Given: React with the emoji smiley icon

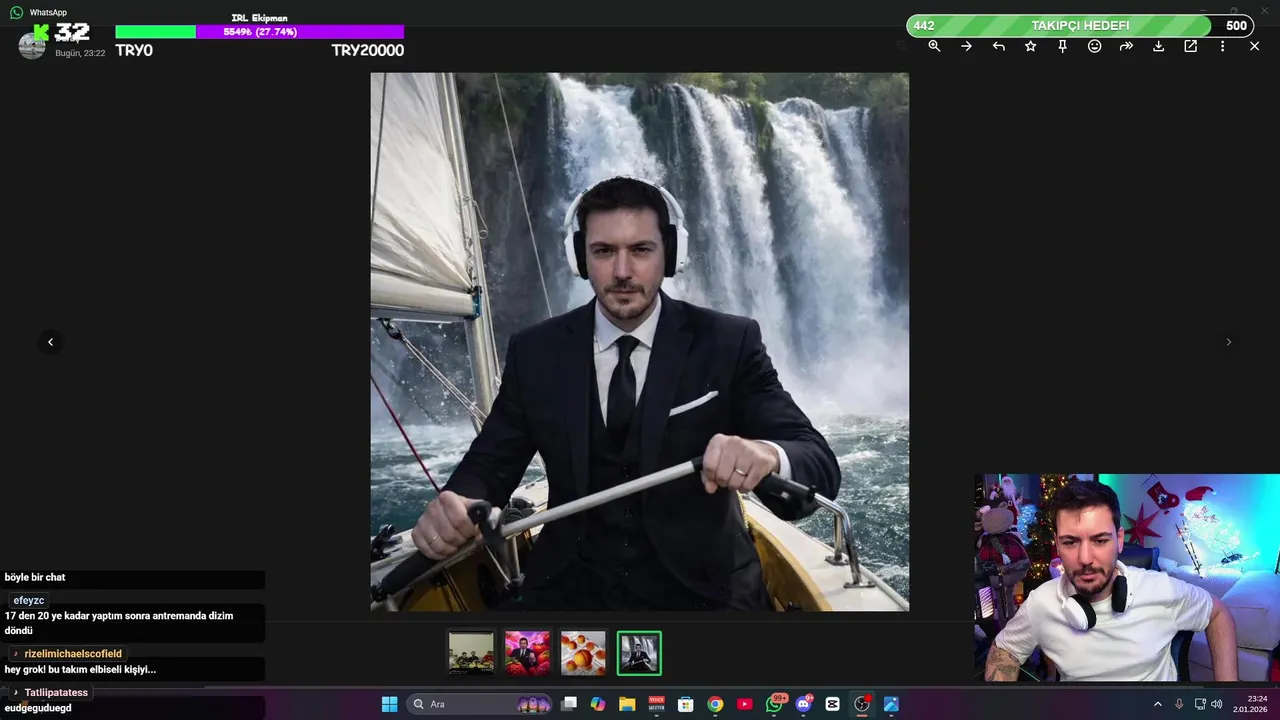Looking at the screenshot, I should pos(1094,46).
